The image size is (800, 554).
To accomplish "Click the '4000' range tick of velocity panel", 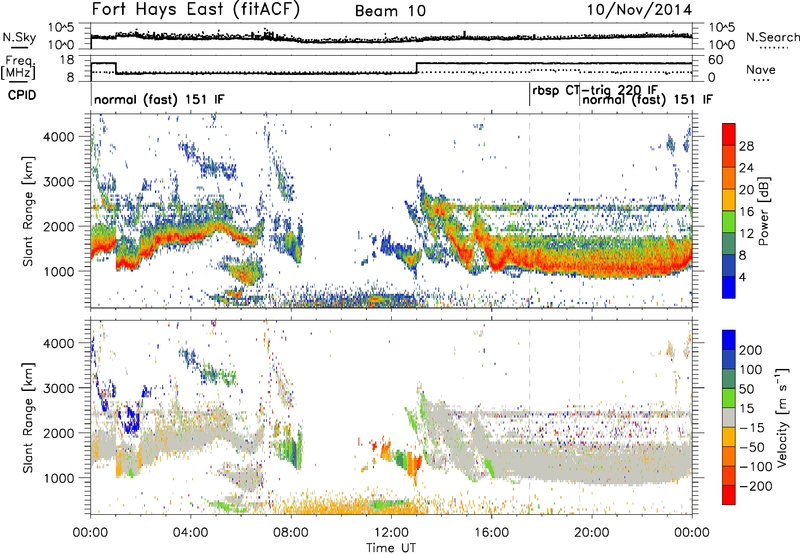I will (58, 343).
